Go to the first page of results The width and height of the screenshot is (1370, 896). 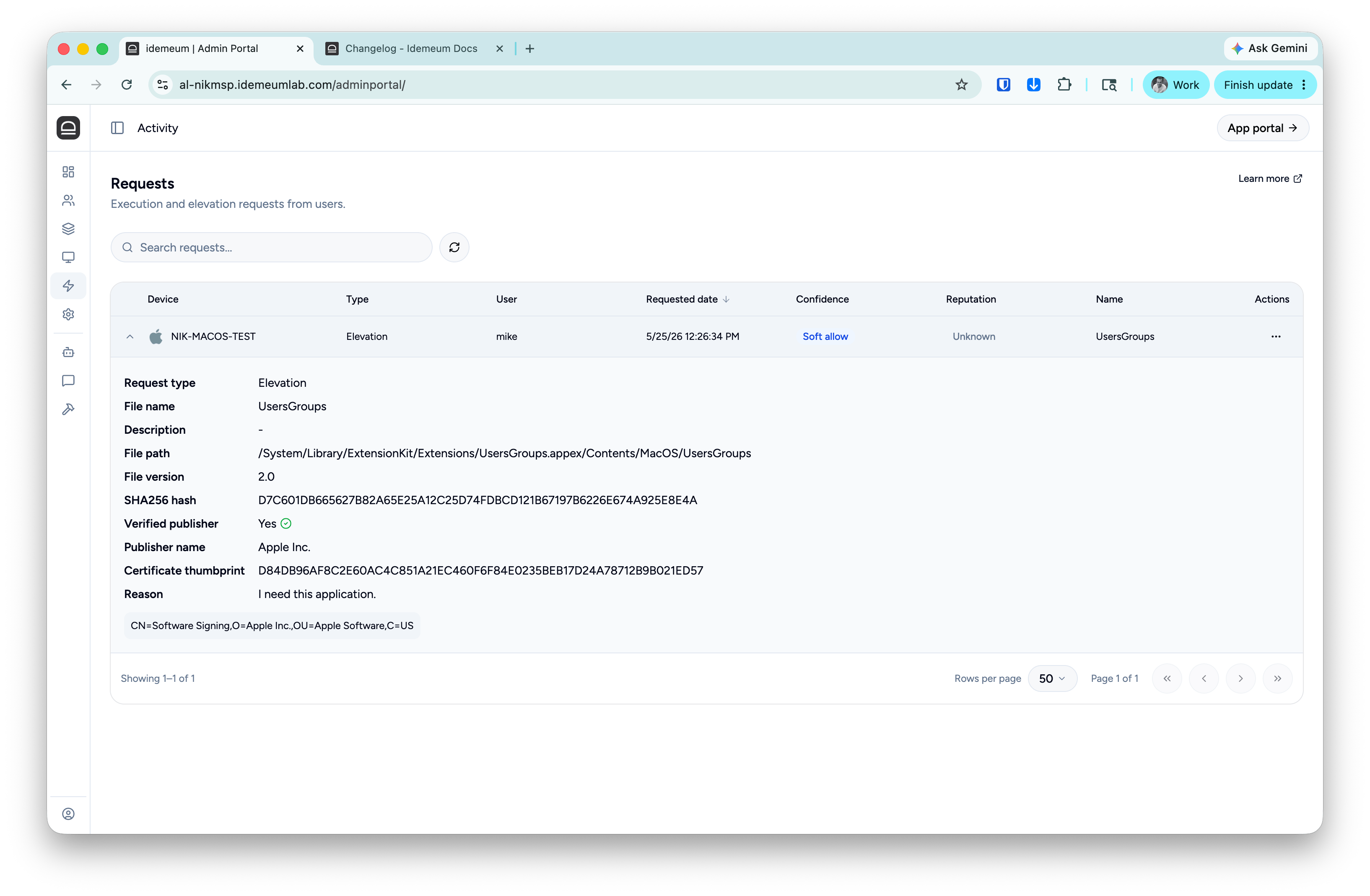[x=1167, y=678]
